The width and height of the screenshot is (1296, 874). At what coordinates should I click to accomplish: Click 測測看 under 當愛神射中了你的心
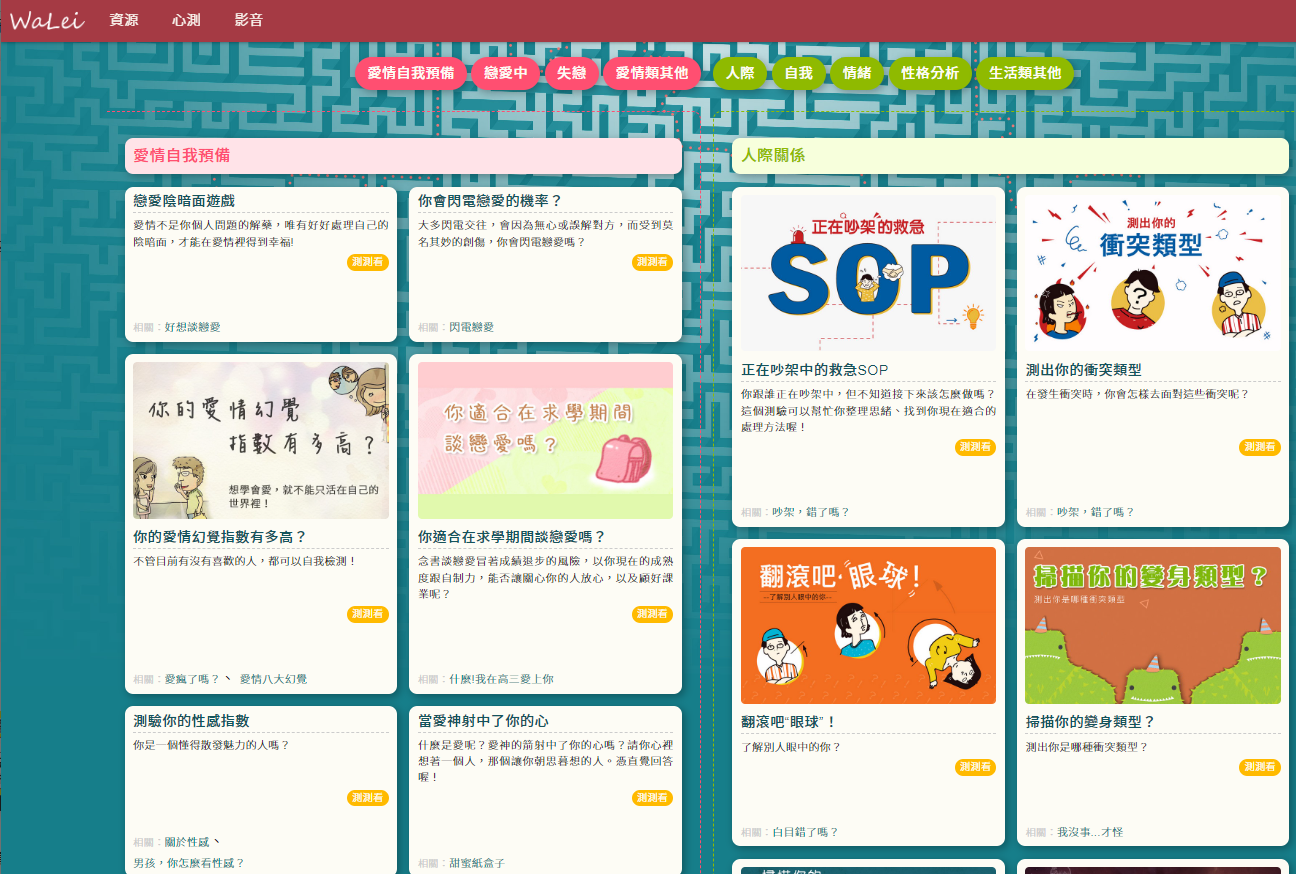pyautogui.click(x=652, y=798)
